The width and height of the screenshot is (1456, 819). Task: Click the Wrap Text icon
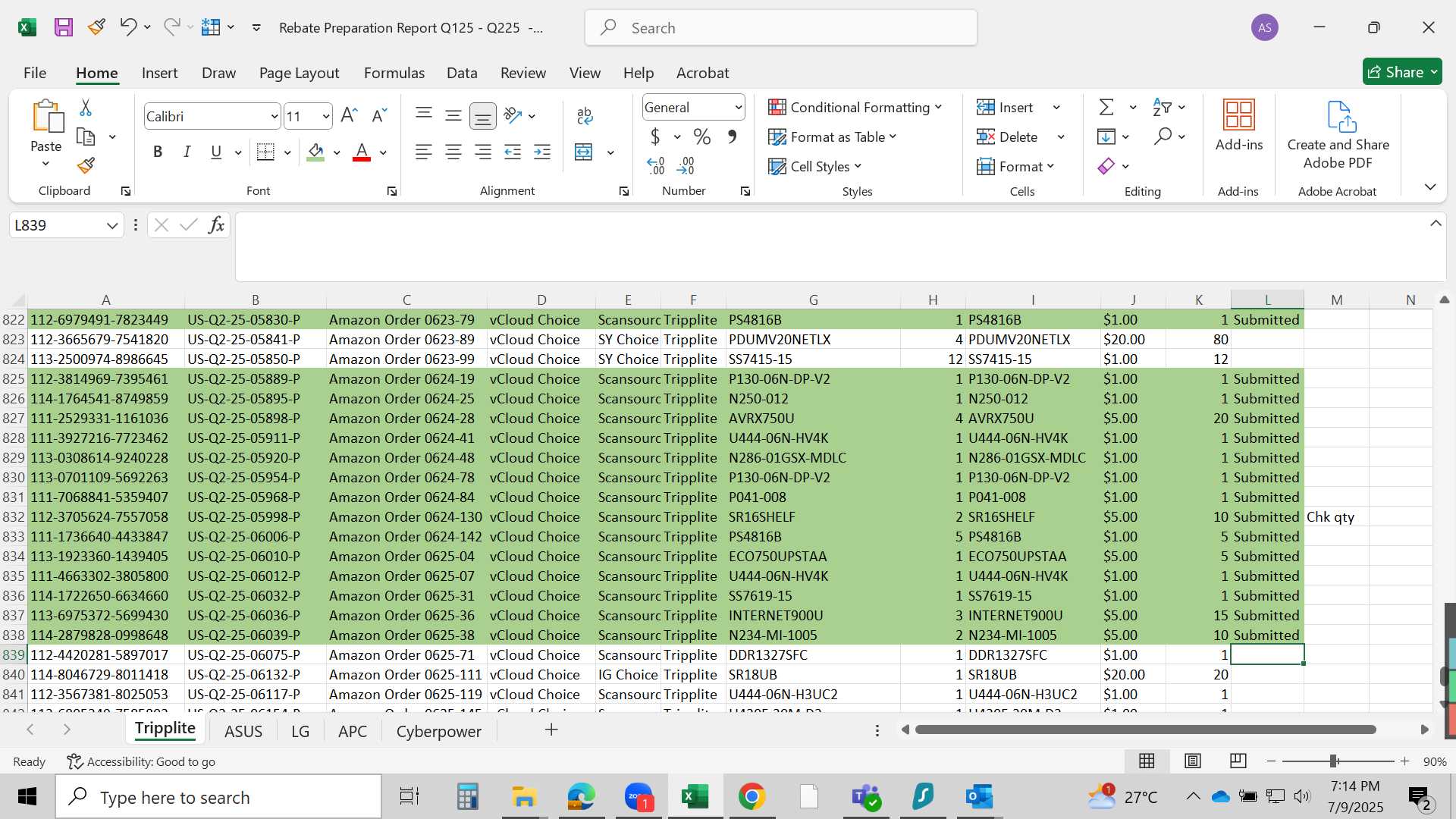(x=585, y=116)
